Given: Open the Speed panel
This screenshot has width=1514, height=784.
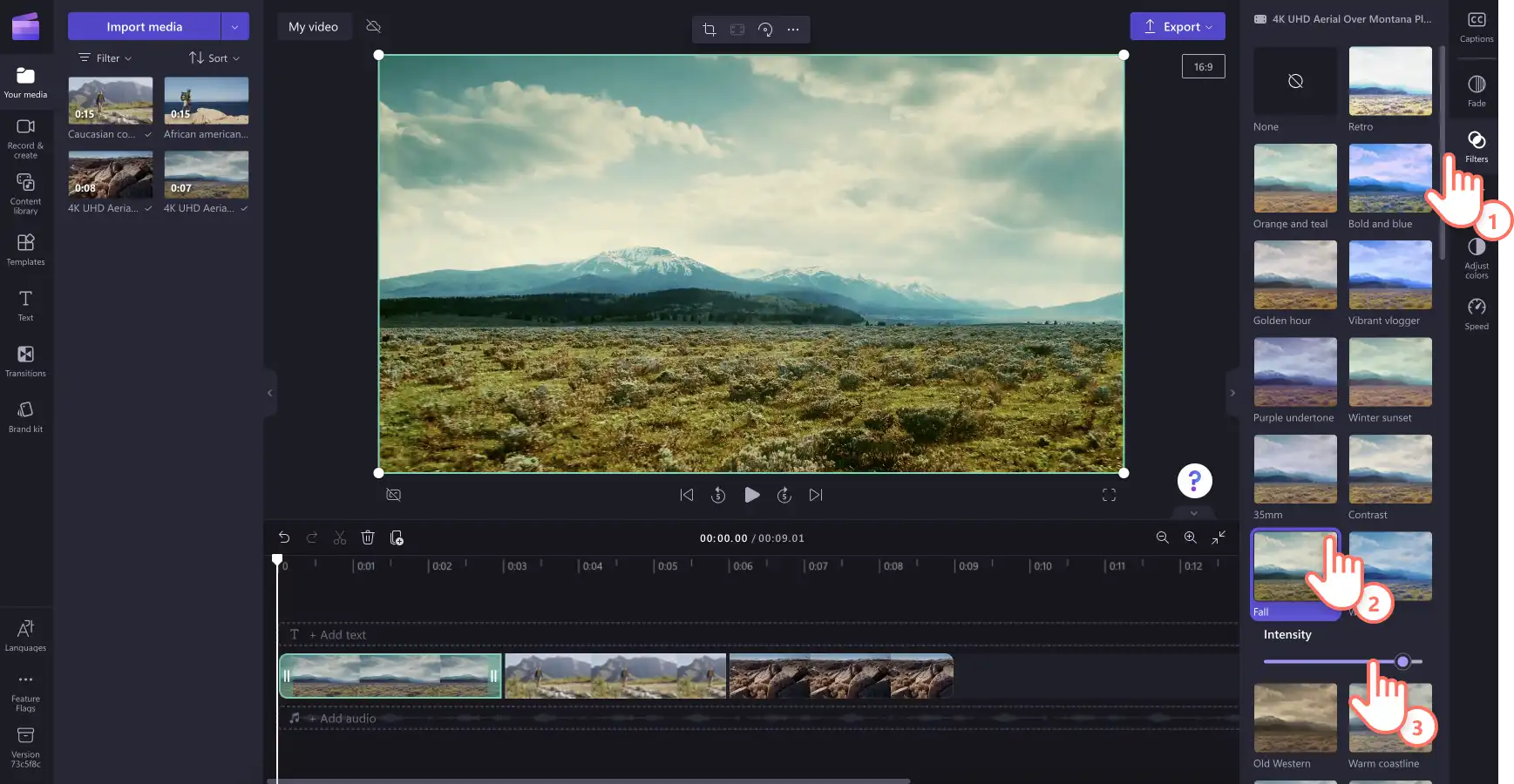Looking at the screenshot, I should 1477,314.
